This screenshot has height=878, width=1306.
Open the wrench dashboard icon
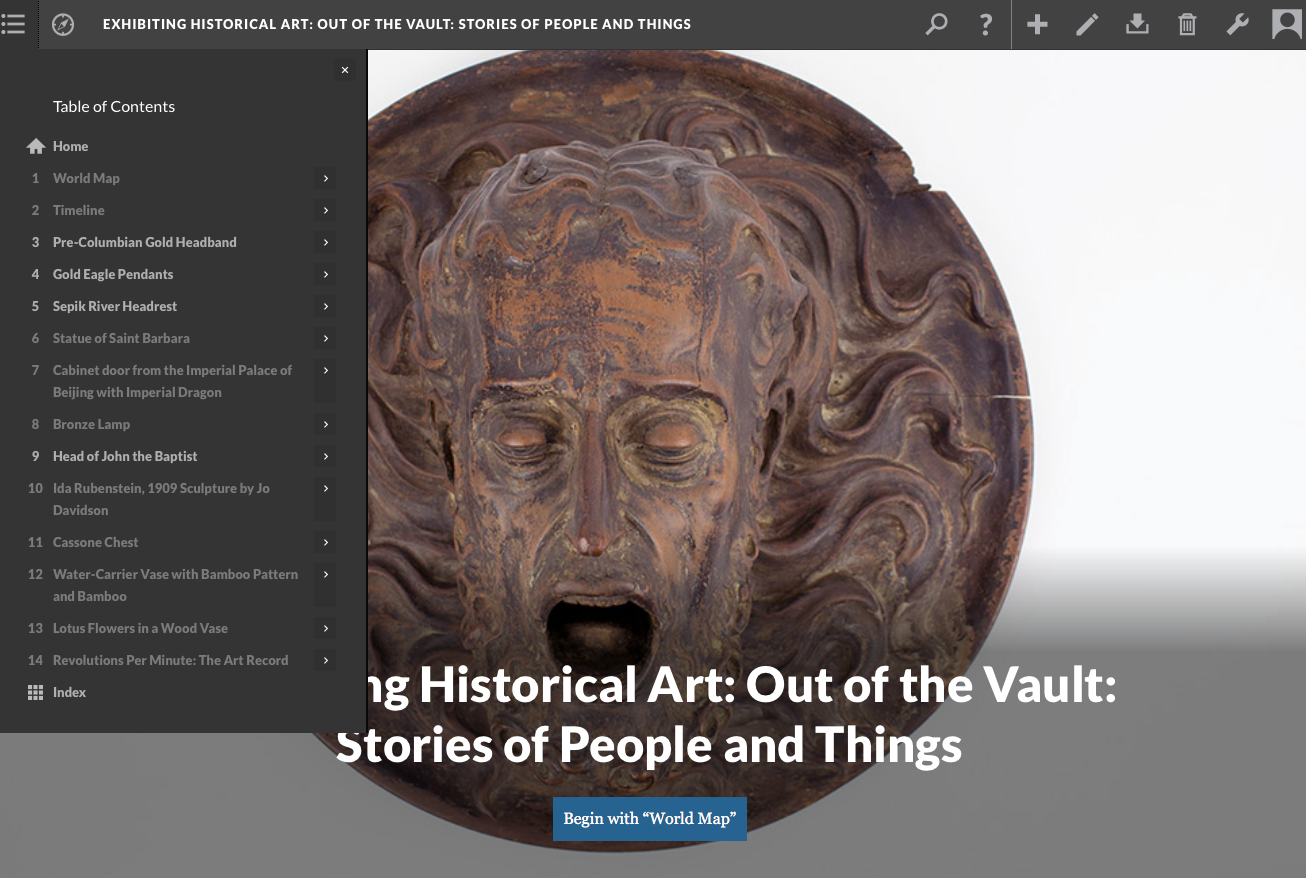pos(1238,24)
